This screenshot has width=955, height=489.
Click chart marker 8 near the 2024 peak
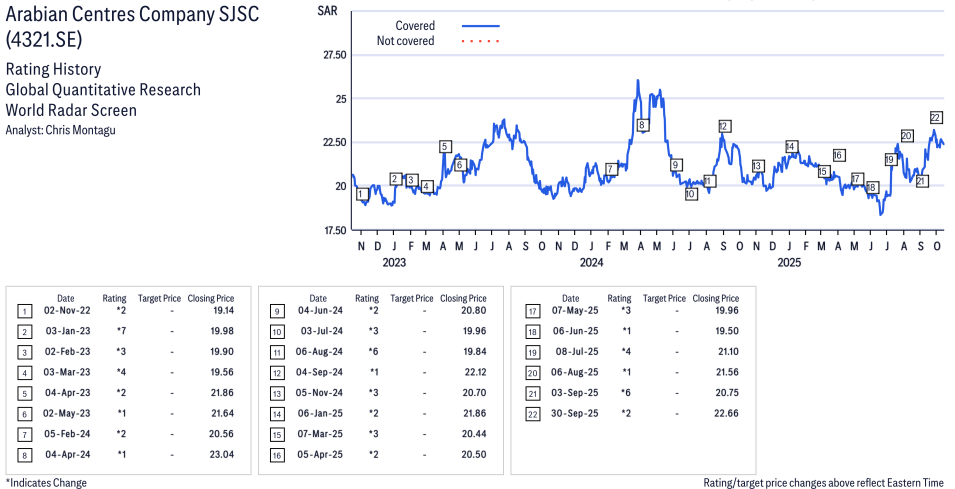(x=642, y=125)
